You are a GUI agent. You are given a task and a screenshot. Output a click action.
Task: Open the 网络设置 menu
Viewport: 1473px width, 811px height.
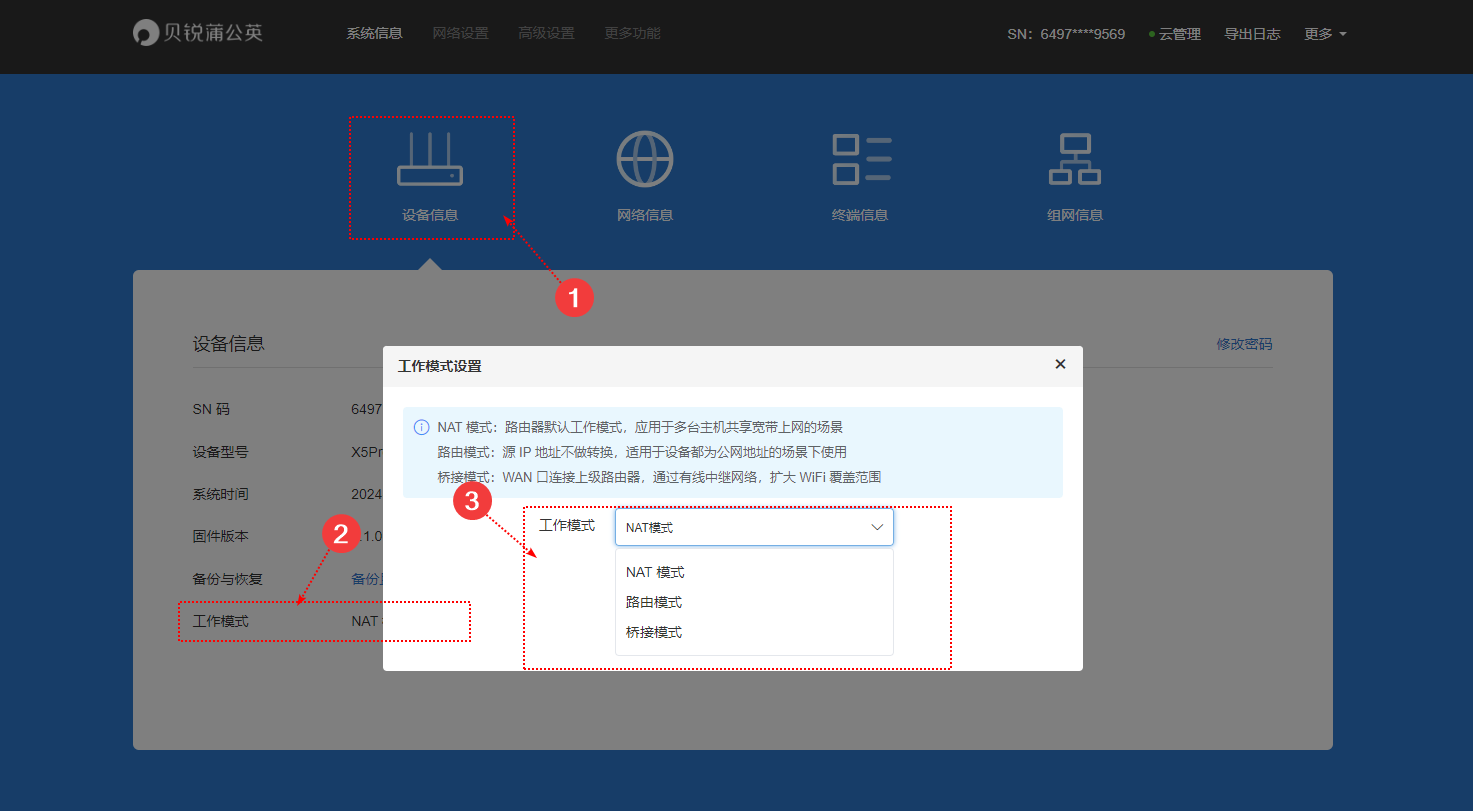click(460, 32)
